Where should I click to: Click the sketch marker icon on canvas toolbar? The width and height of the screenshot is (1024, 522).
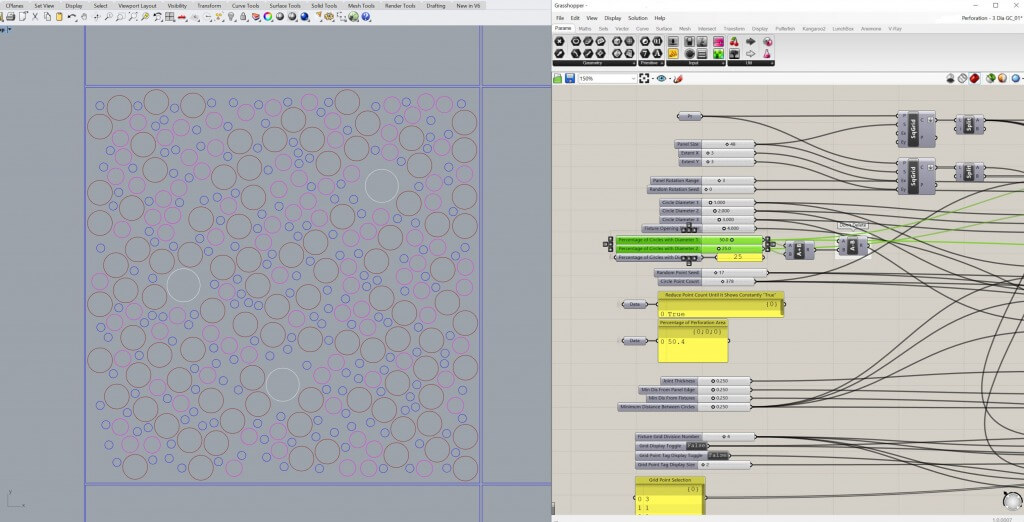(678, 78)
